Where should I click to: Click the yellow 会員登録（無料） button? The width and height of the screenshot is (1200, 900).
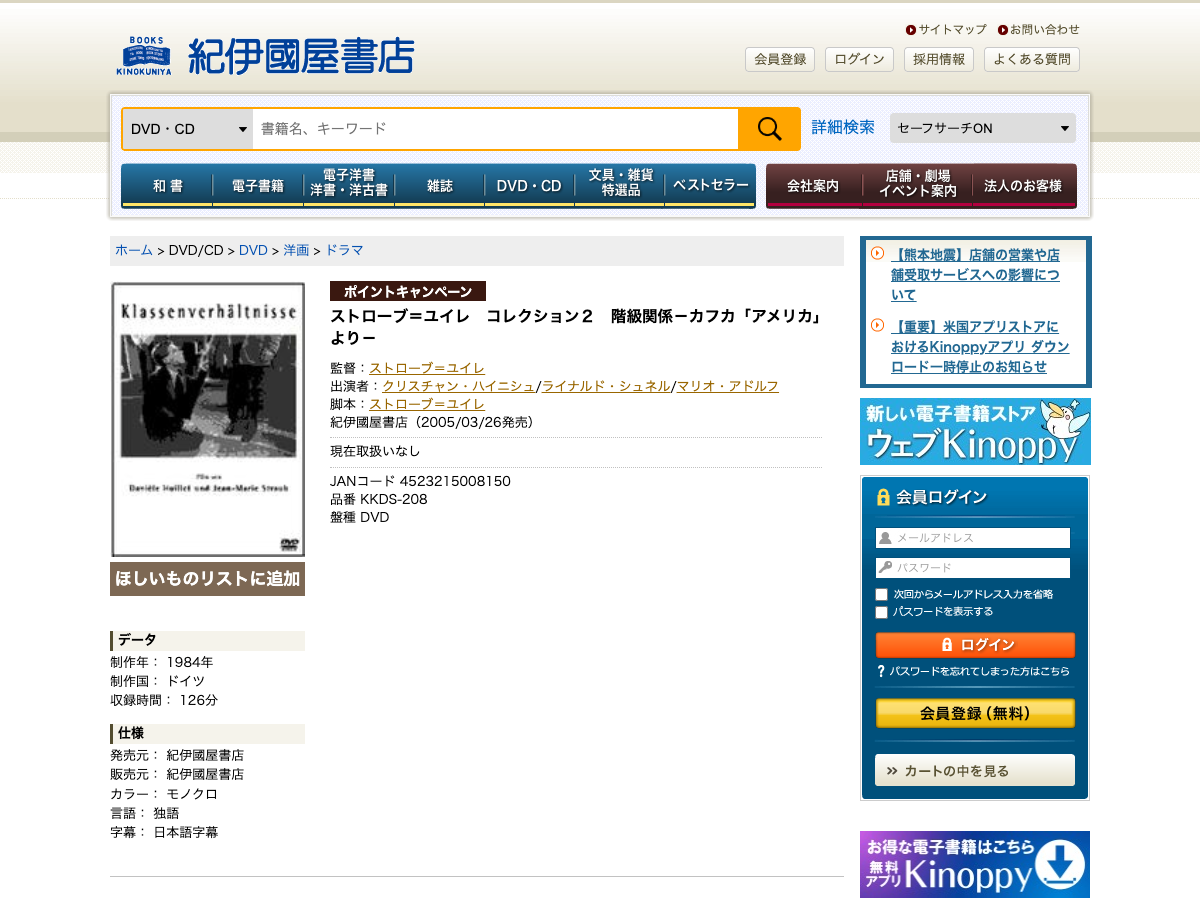click(x=975, y=713)
